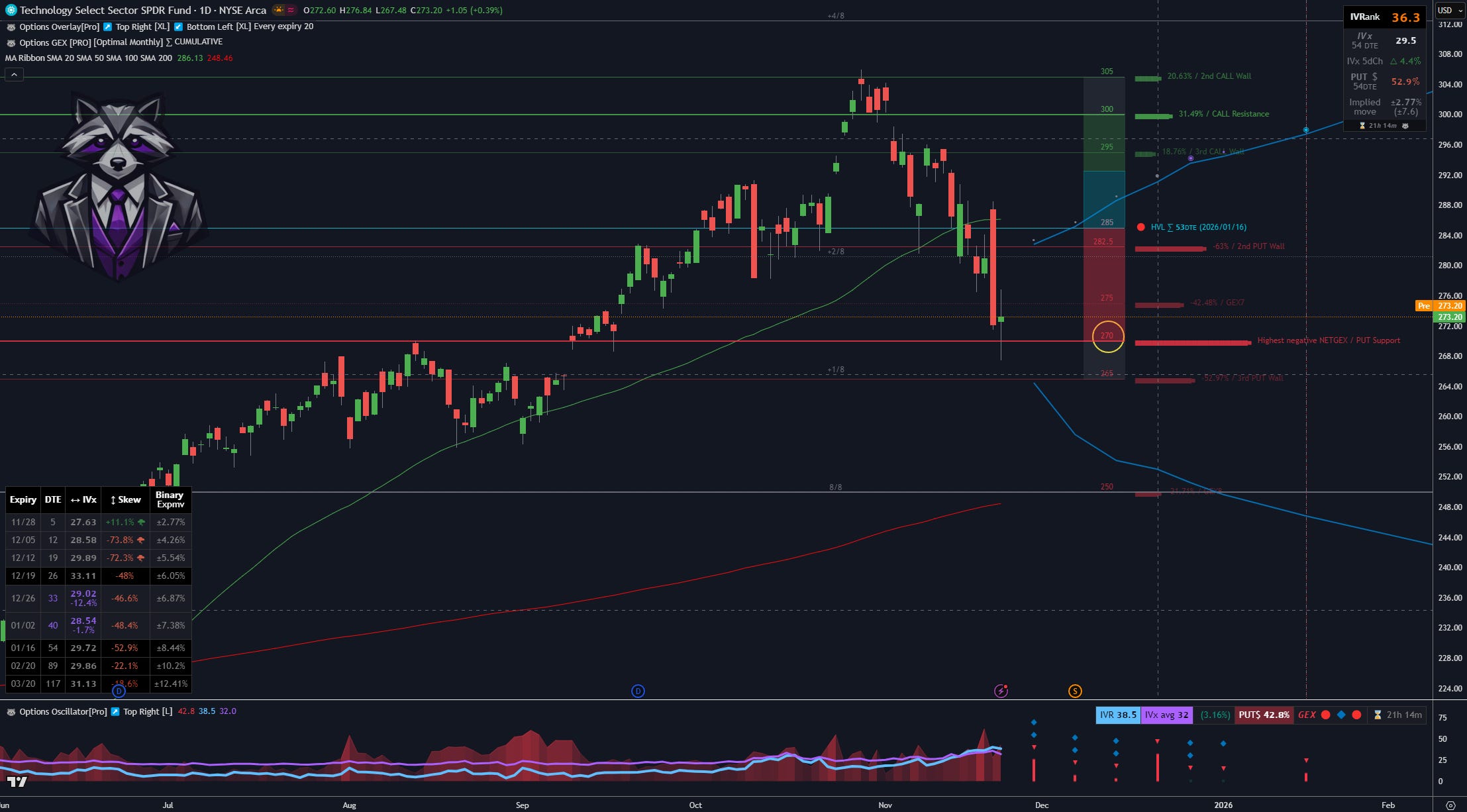
Task: Open the purple lightning event marker
Action: (1001, 691)
